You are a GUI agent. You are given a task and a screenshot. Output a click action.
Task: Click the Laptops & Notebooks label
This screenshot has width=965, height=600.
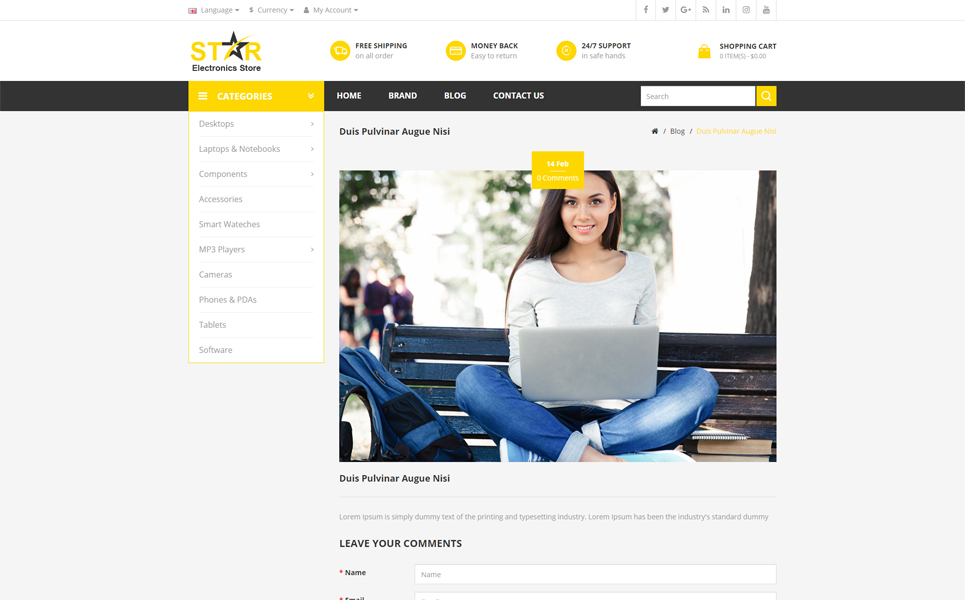(x=239, y=149)
